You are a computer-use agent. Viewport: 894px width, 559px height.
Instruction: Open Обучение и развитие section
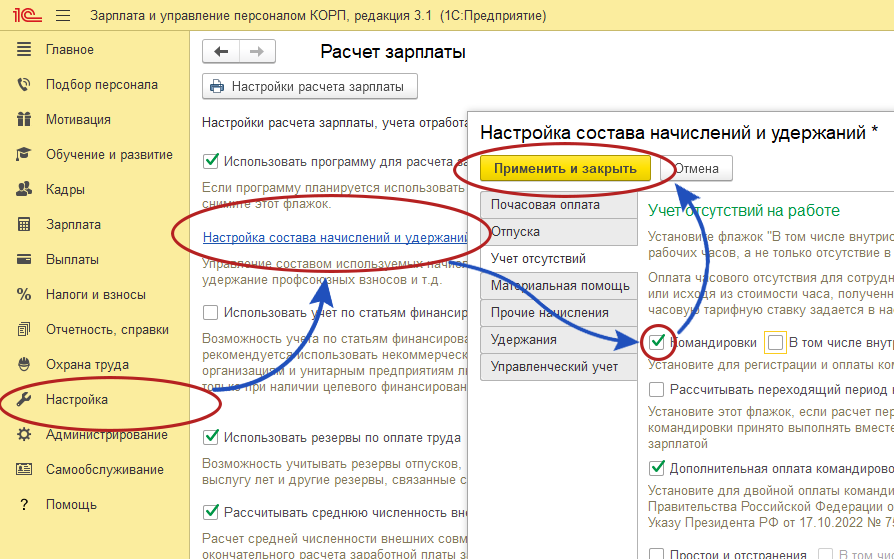tap(109, 155)
